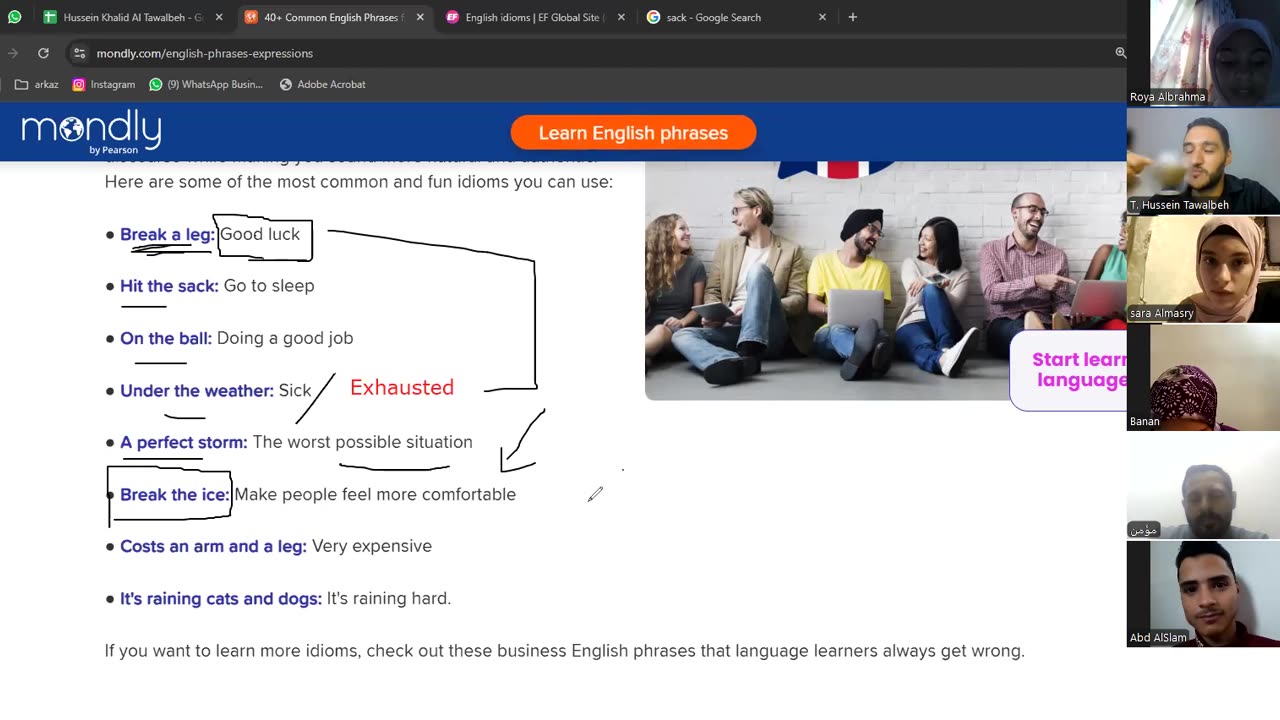Open the browser zoom magnifier icon

pyautogui.click(x=1120, y=53)
